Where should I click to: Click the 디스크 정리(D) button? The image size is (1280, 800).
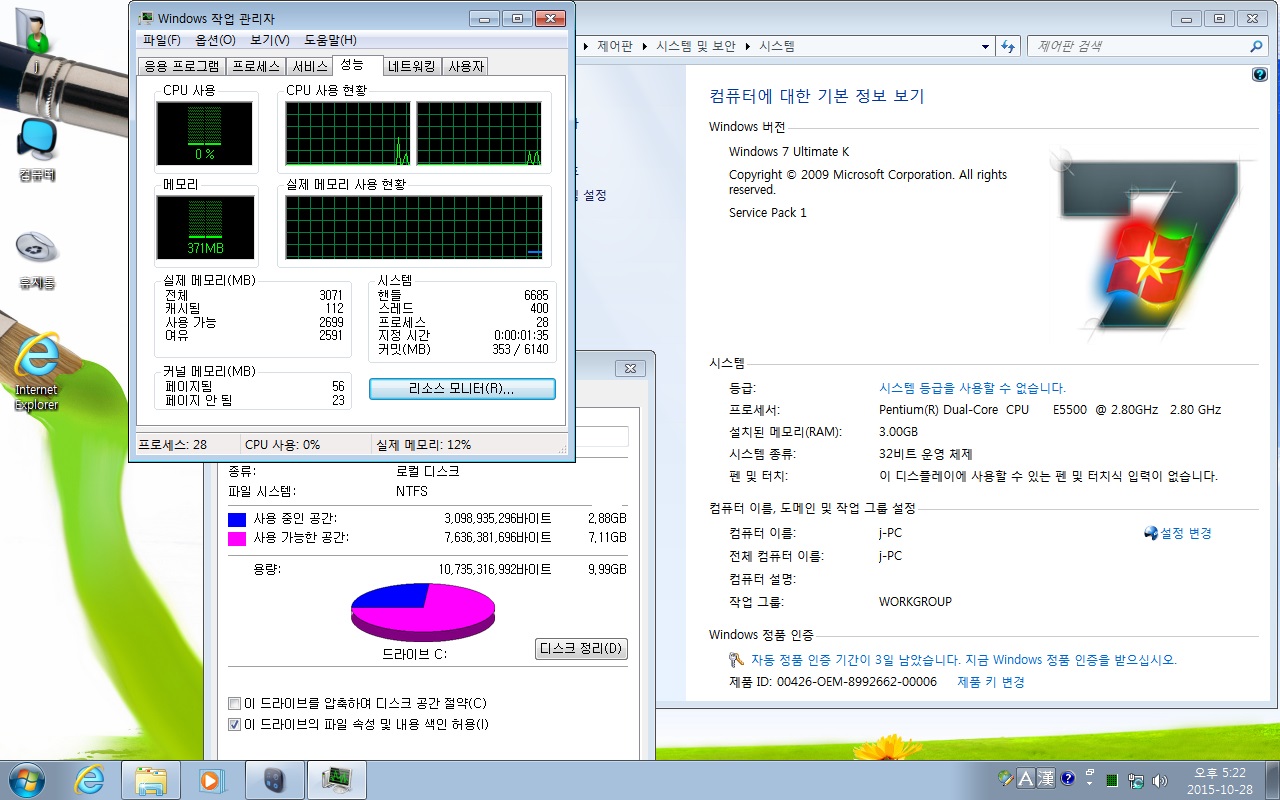[x=582, y=649]
